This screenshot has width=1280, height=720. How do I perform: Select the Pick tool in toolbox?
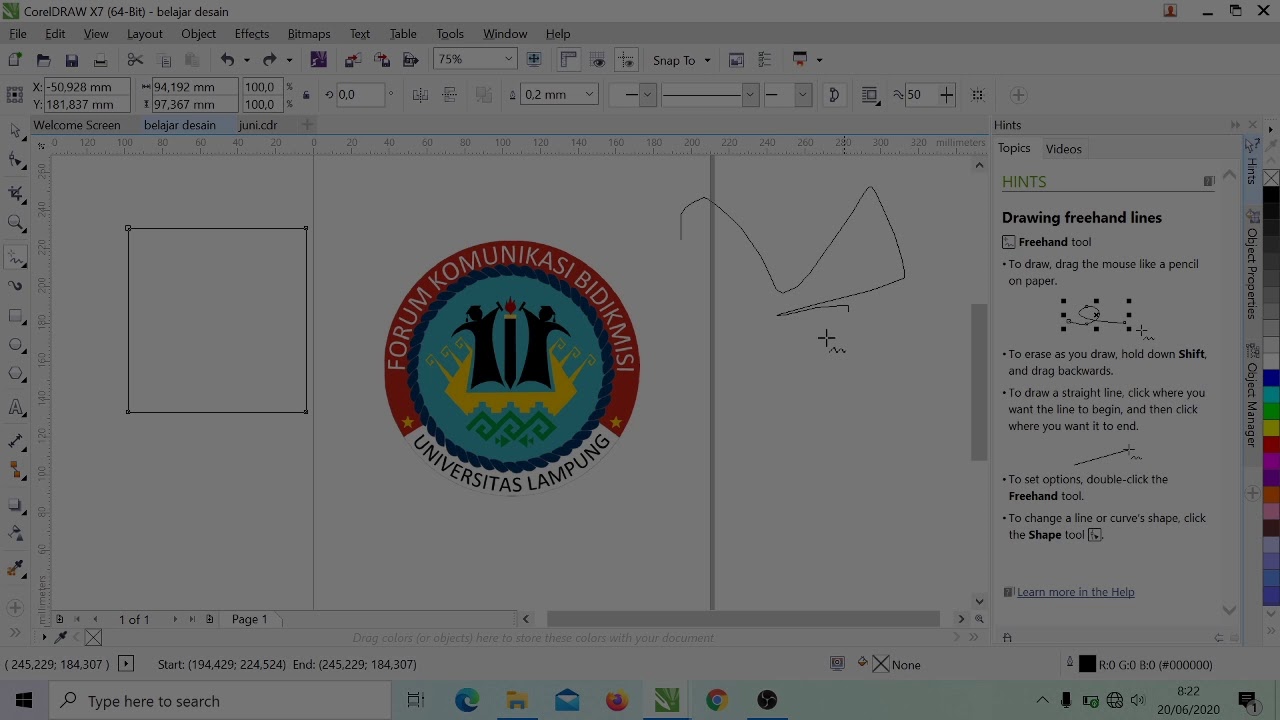click(15, 131)
